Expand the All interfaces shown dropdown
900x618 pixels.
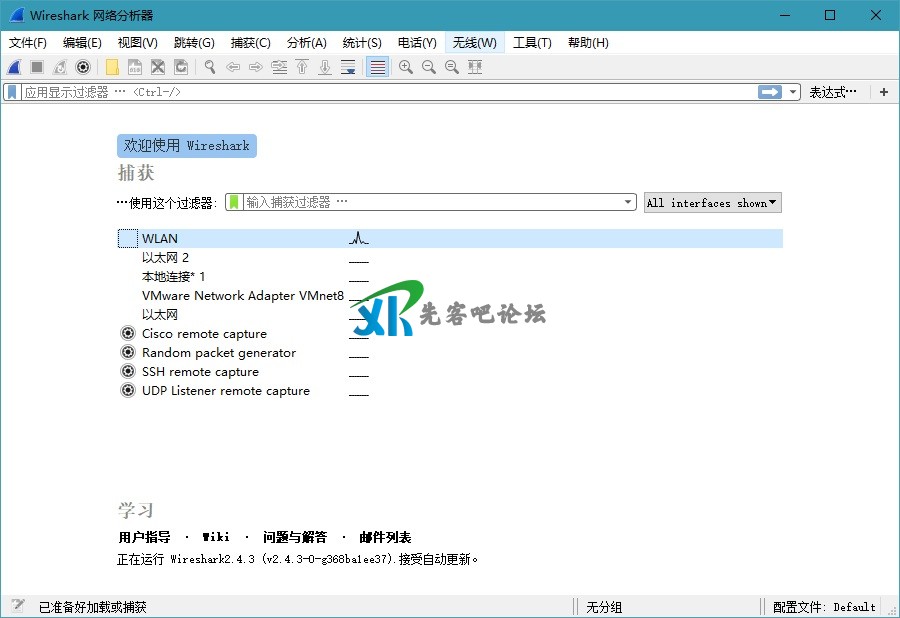pyautogui.click(x=712, y=203)
